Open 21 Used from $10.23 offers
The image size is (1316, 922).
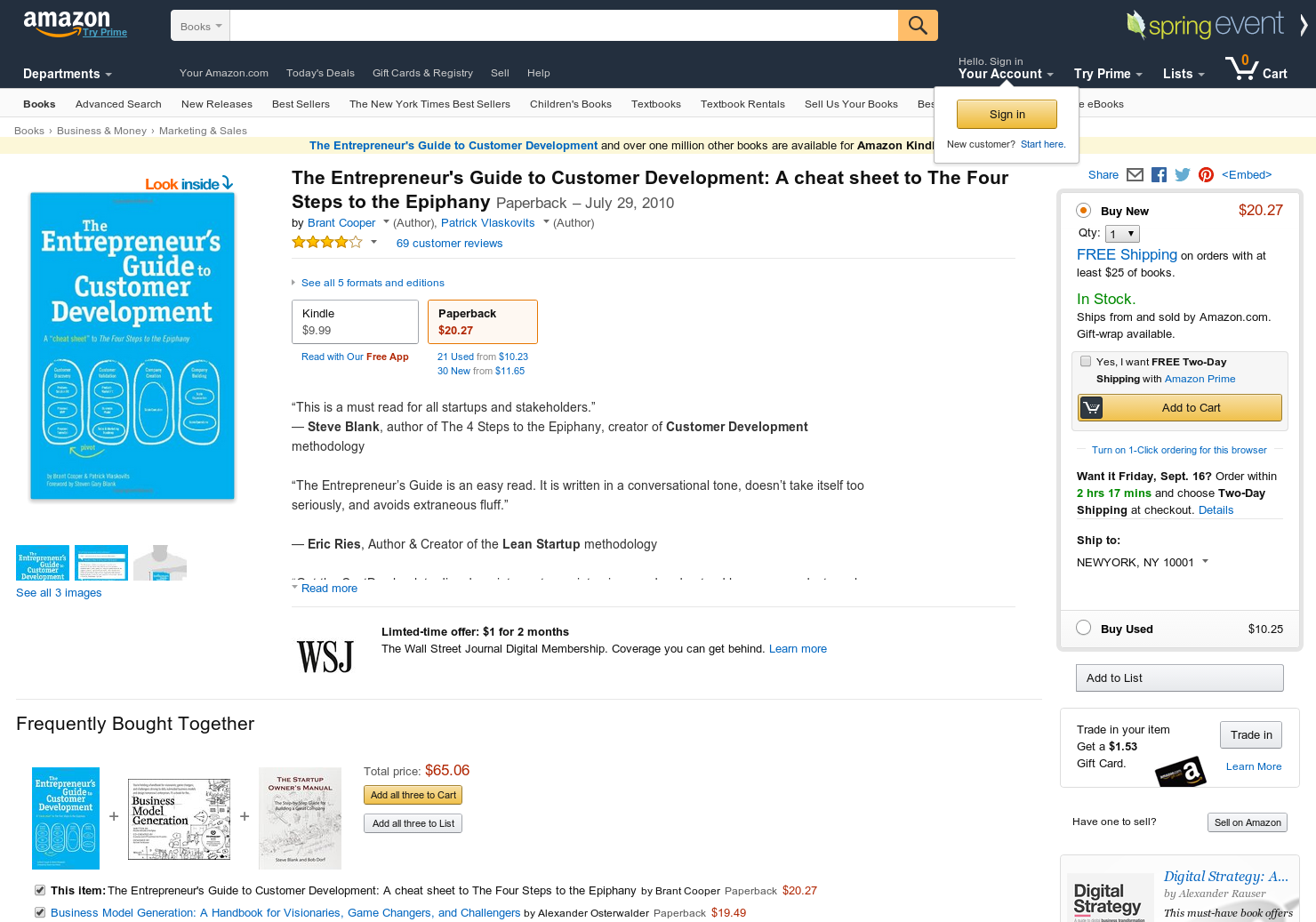(483, 357)
